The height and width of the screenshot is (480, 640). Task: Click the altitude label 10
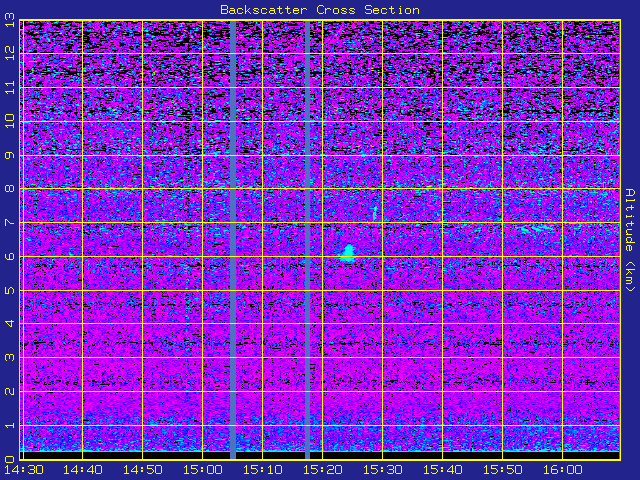click(10, 121)
